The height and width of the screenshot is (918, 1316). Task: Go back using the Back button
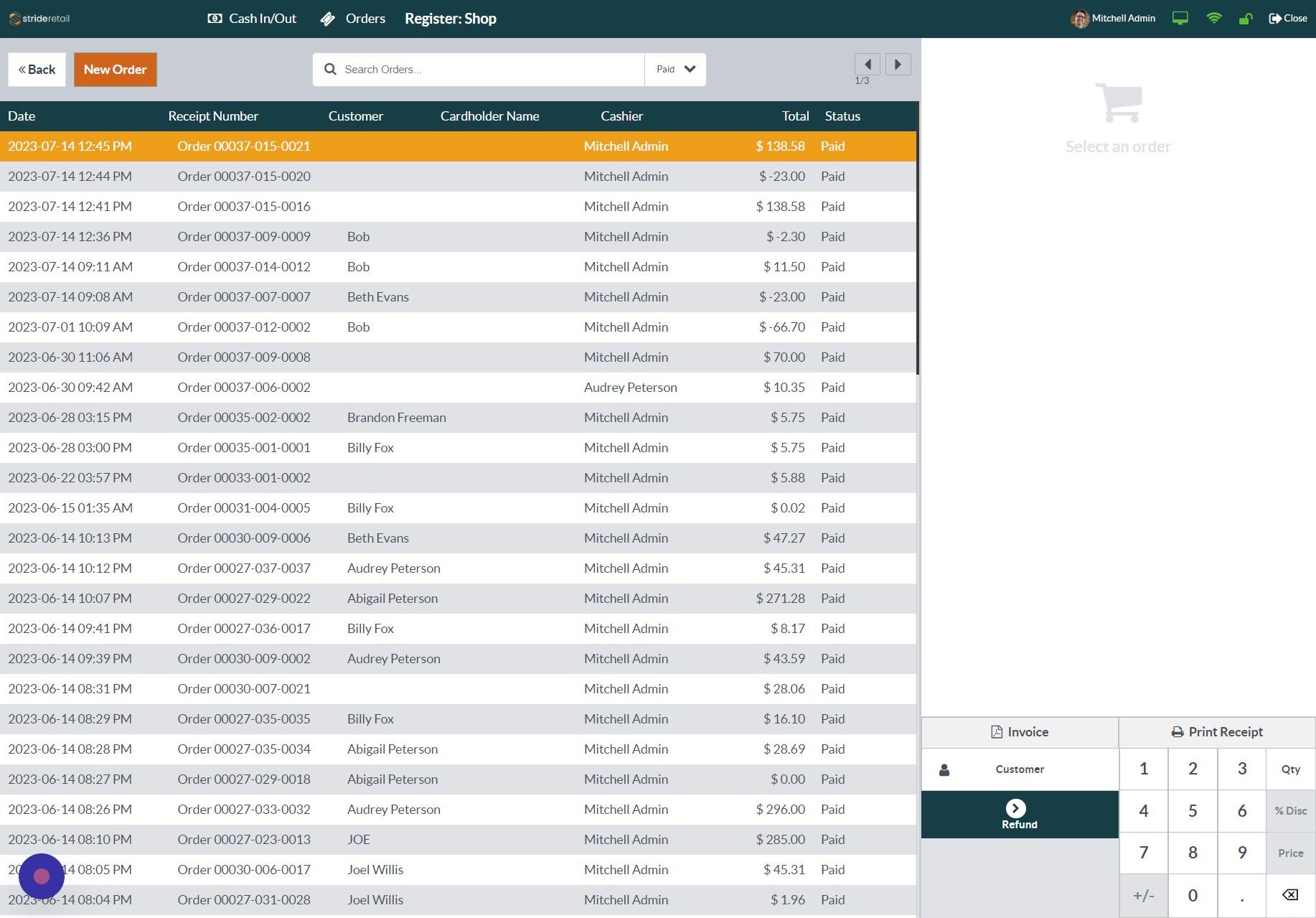pyautogui.click(x=37, y=70)
